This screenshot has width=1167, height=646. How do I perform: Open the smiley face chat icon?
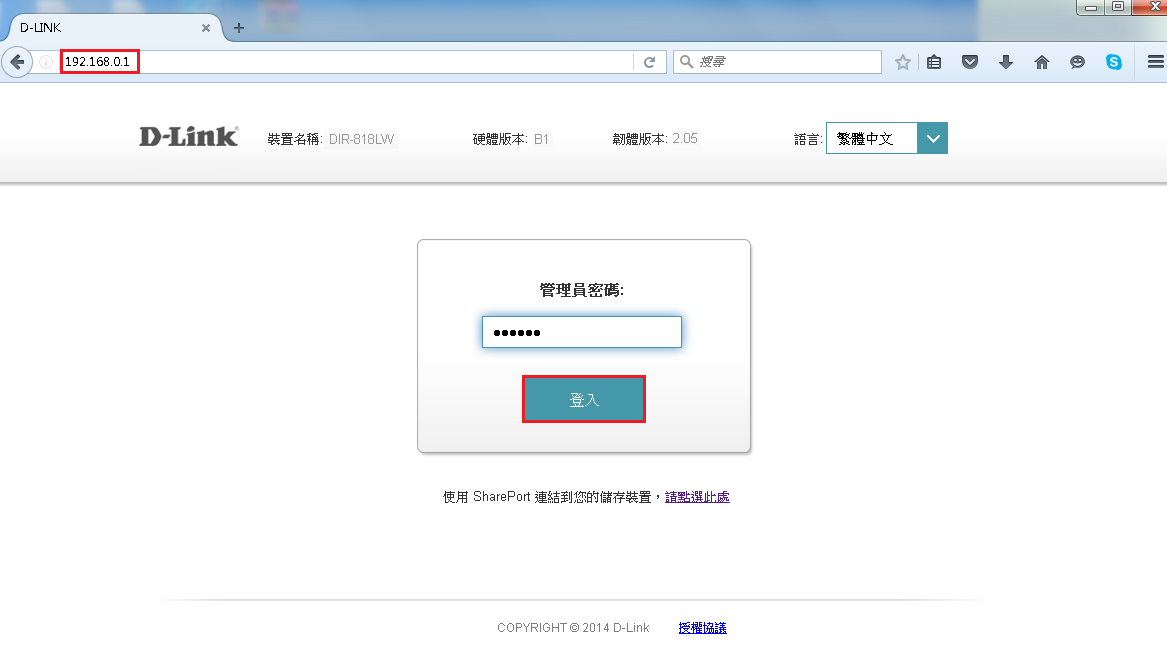point(1077,62)
